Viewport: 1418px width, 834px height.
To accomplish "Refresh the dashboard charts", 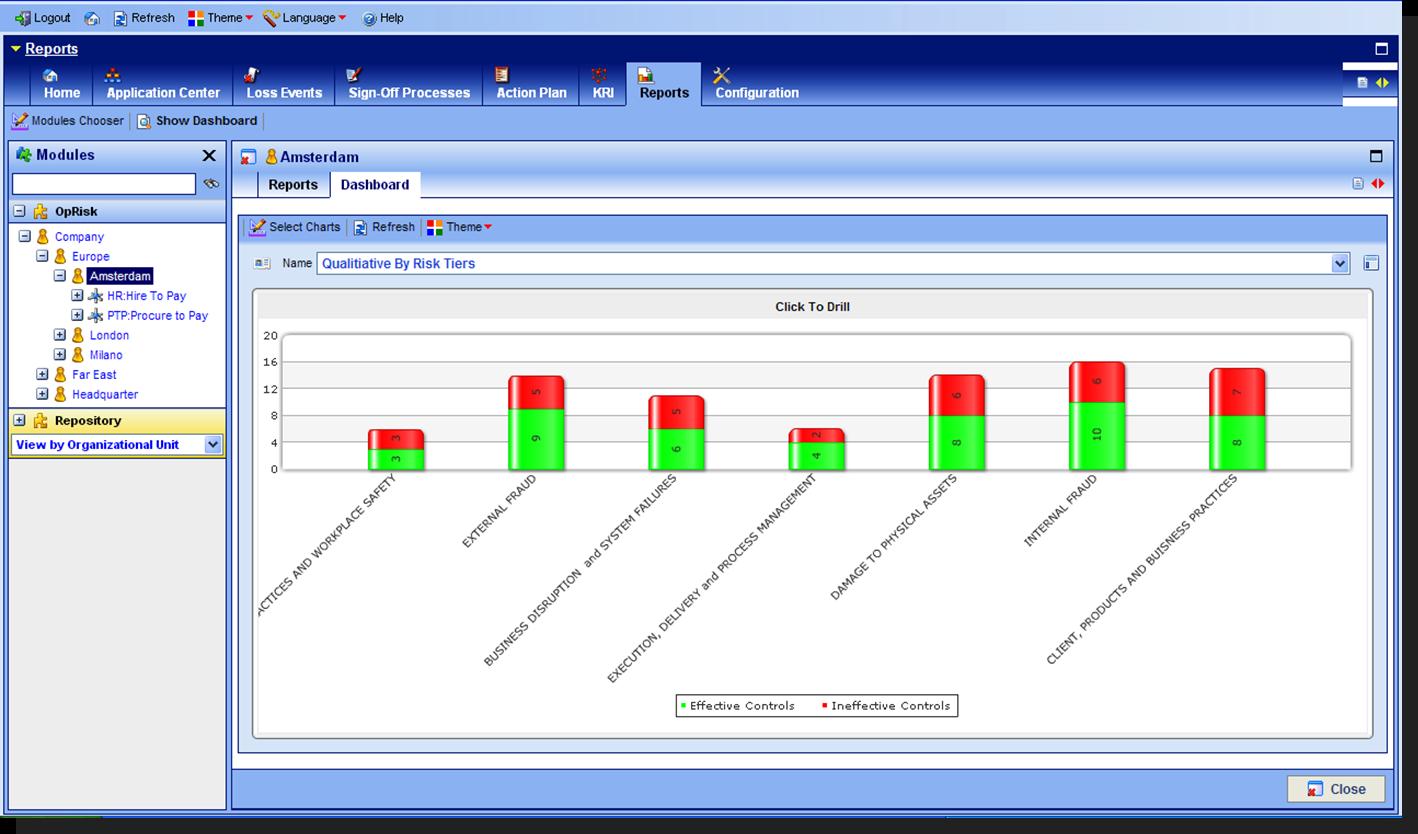I will point(384,227).
